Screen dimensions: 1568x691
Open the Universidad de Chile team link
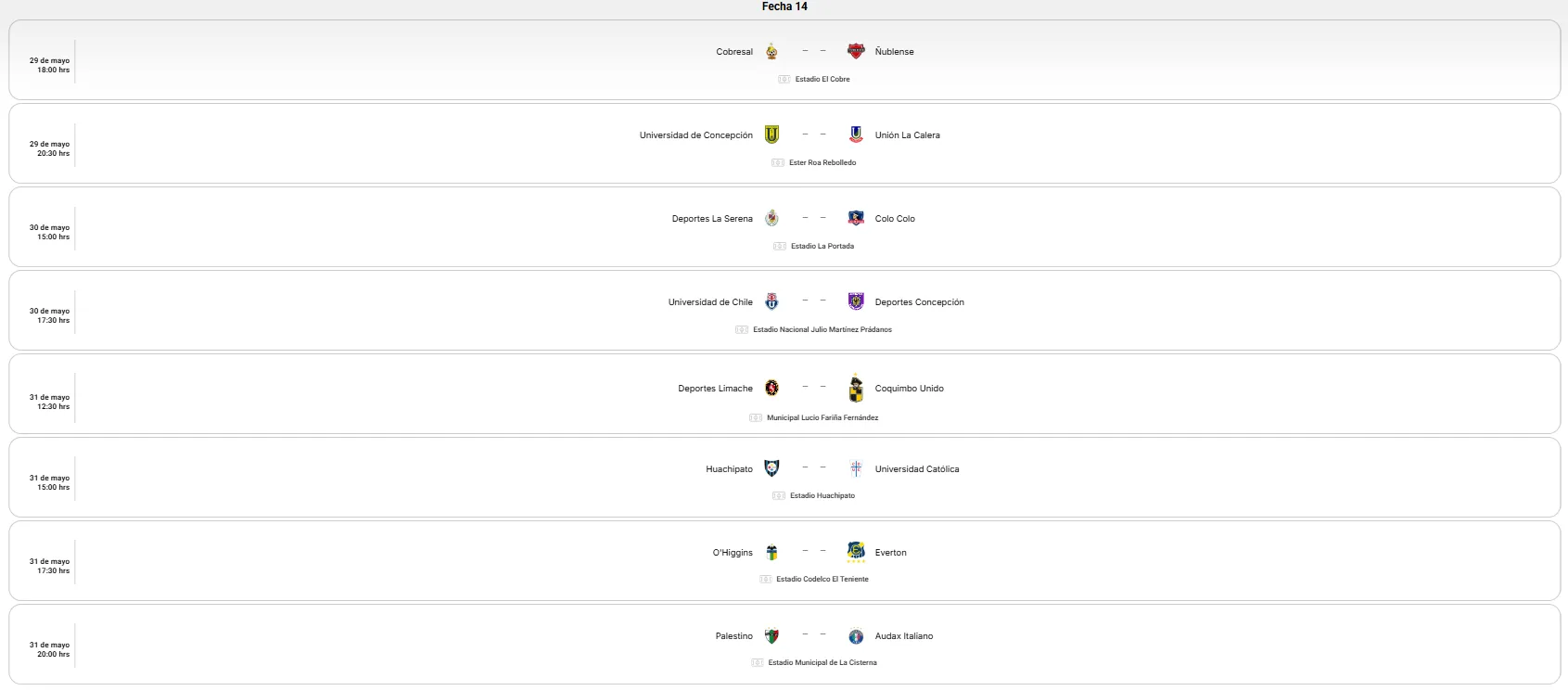tap(710, 302)
